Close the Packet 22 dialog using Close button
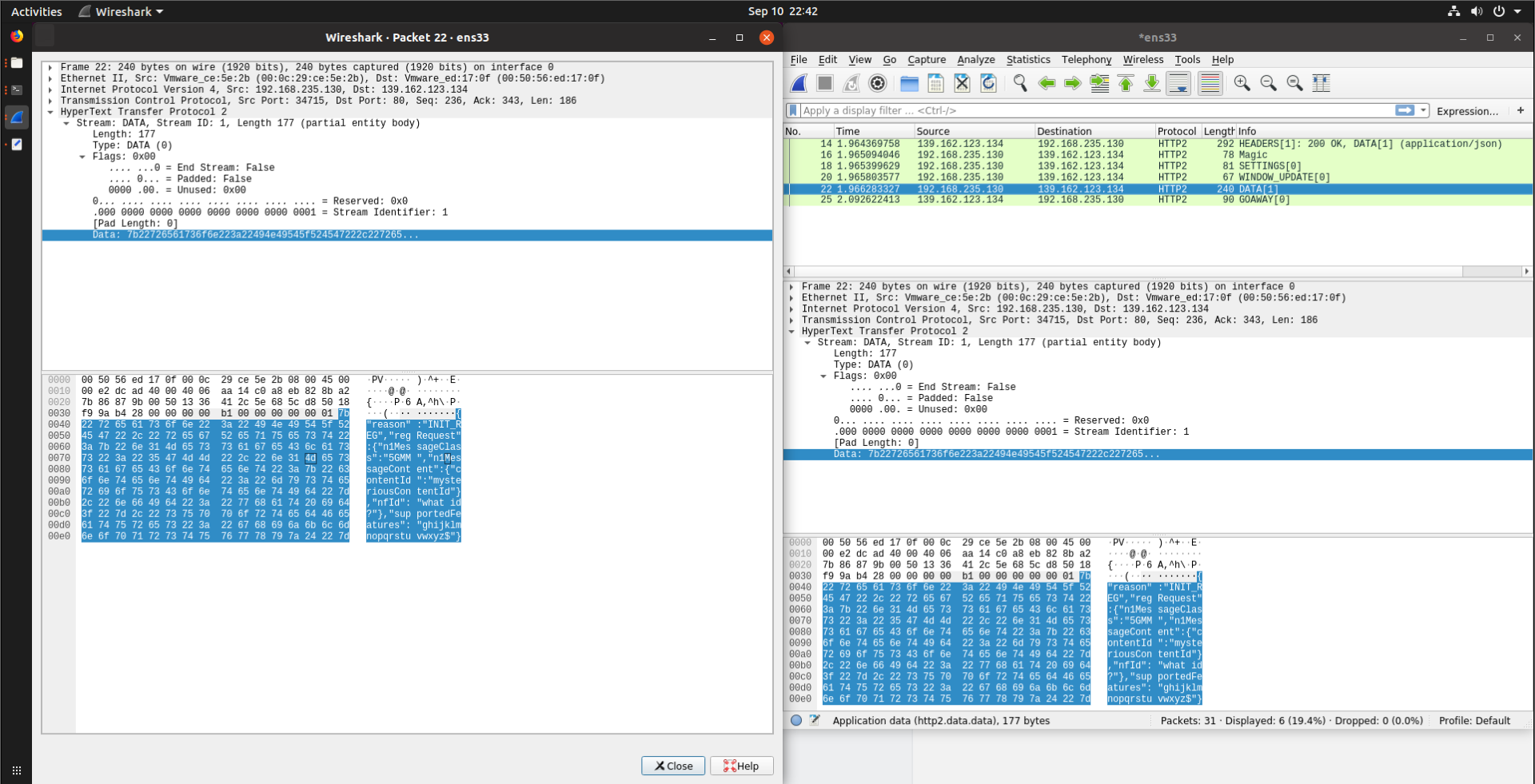Screen dimensions: 1535x784 (673, 766)
